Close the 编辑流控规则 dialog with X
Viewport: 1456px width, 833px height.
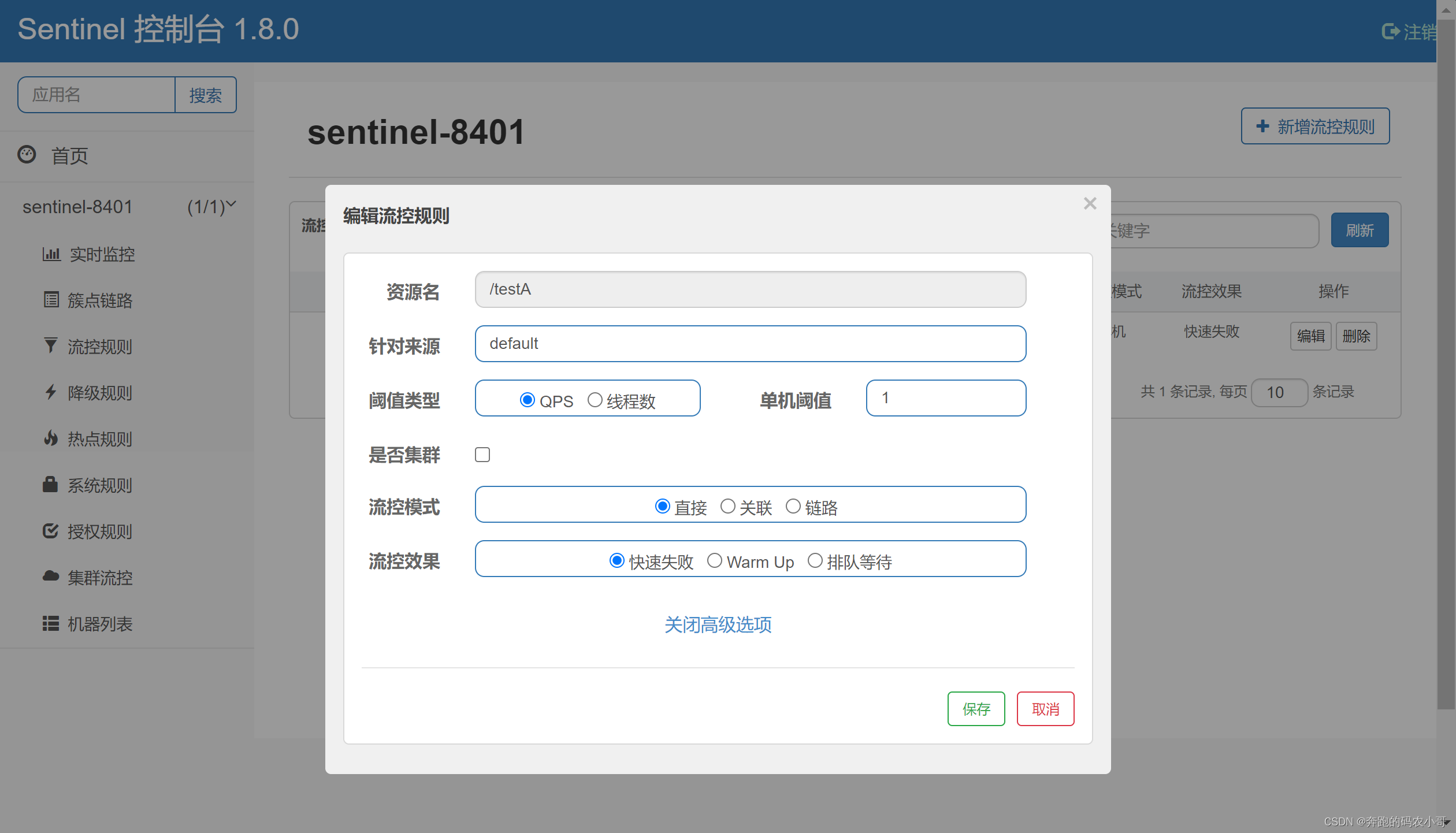tap(1090, 203)
